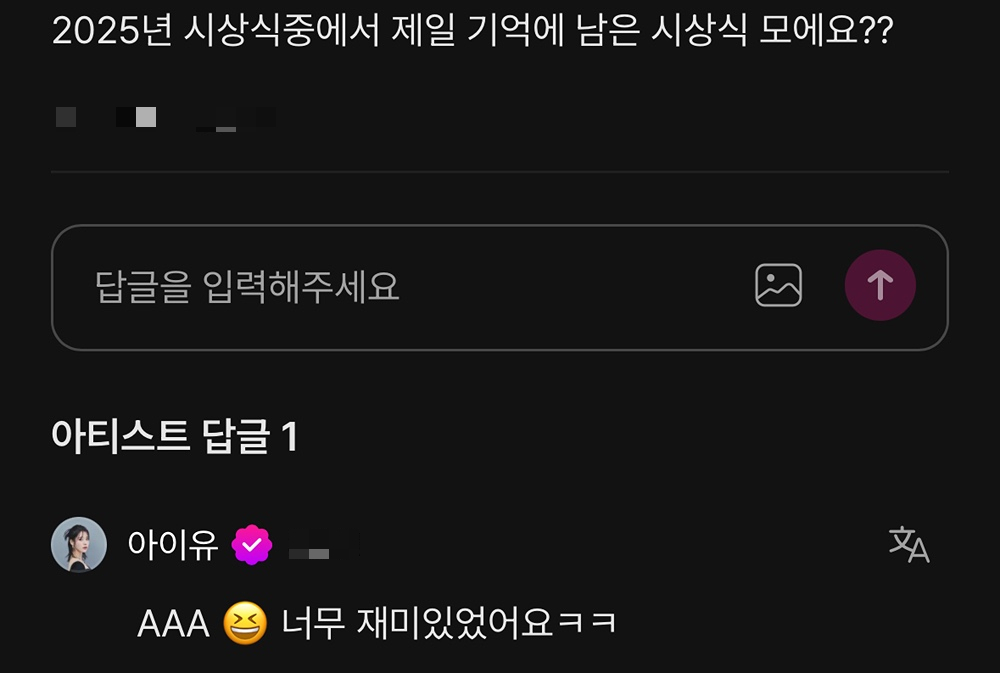The height and width of the screenshot is (673, 1000).
Task: Click the laughing emoji in the artist reply
Action: [245, 623]
